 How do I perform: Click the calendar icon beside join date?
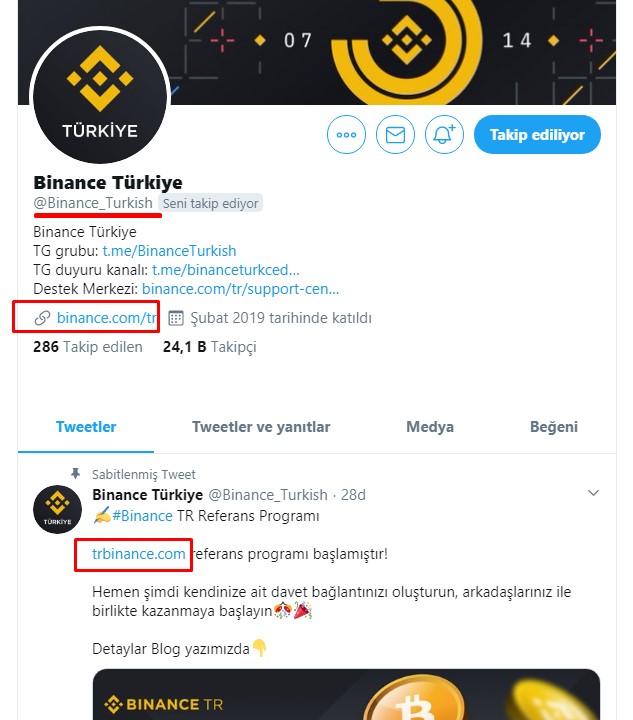(x=176, y=318)
